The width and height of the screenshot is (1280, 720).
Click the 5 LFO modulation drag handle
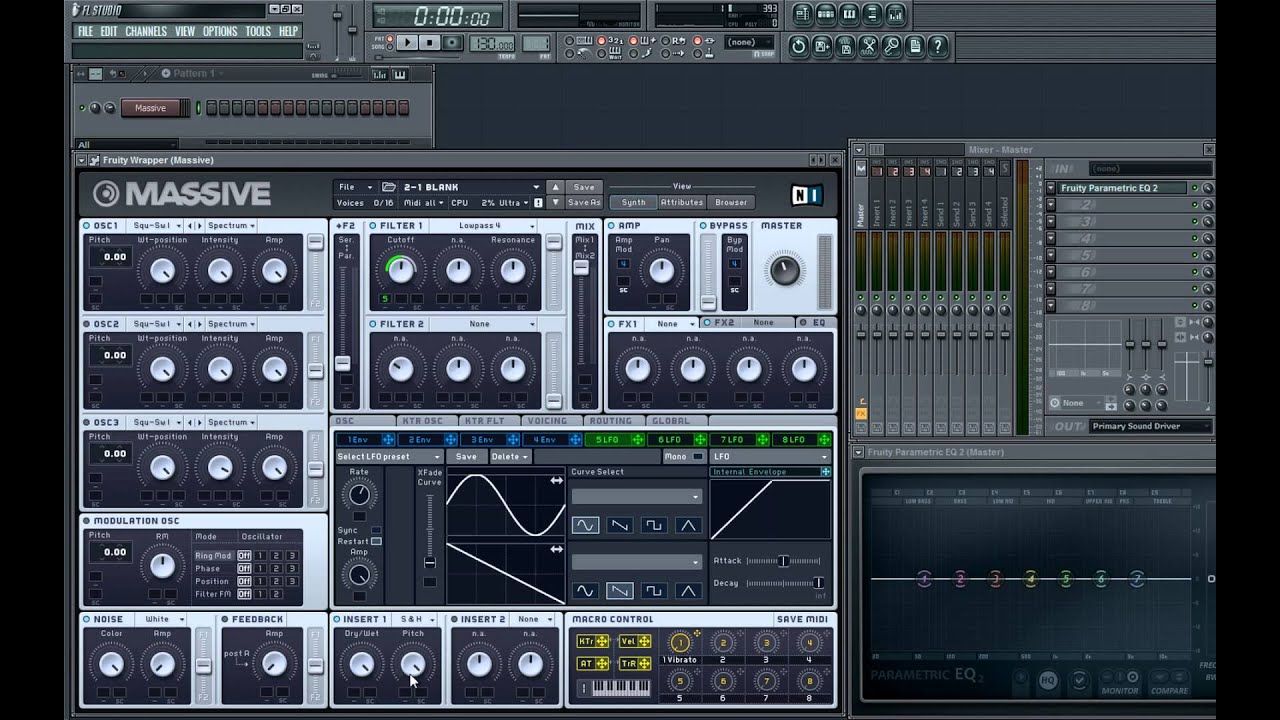pyautogui.click(x=637, y=439)
